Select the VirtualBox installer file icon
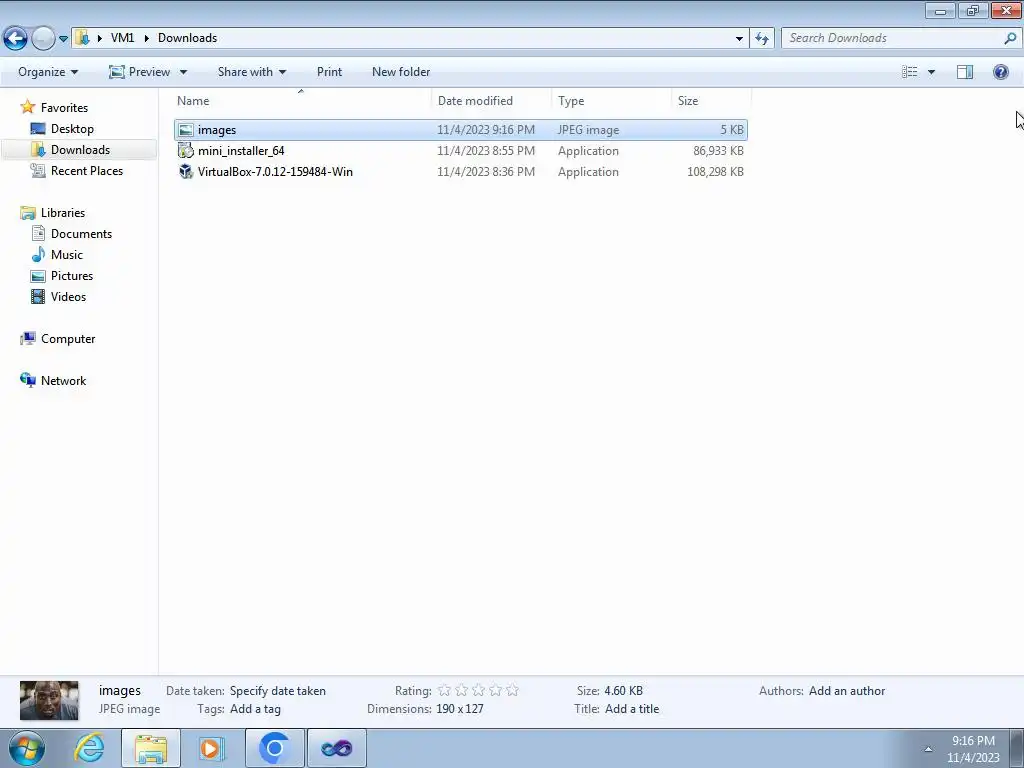 click(x=186, y=172)
